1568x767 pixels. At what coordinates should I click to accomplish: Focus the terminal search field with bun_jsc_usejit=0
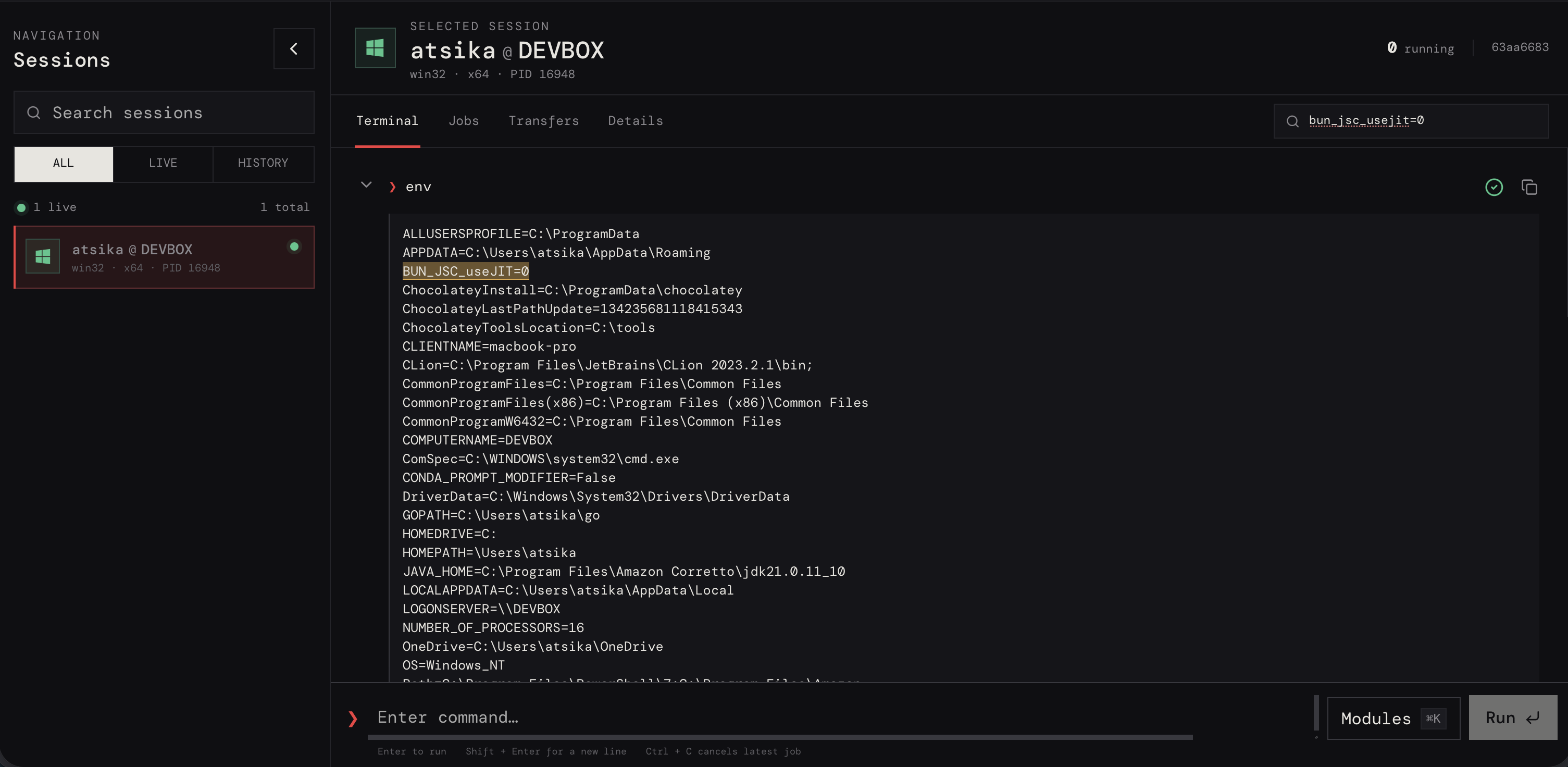click(1411, 121)
